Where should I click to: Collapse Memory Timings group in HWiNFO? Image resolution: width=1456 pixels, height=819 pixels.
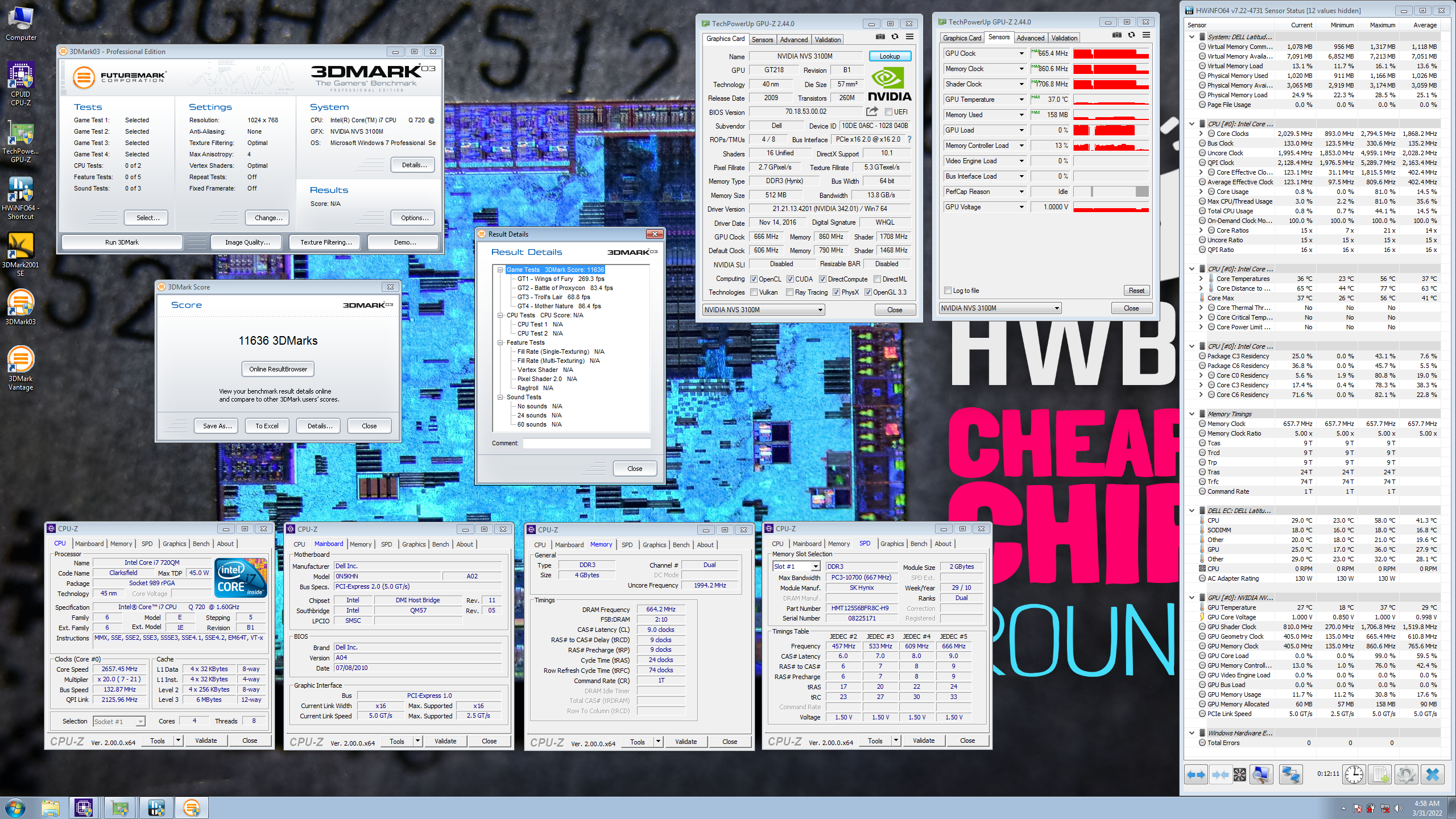[x=1192, y=414]
